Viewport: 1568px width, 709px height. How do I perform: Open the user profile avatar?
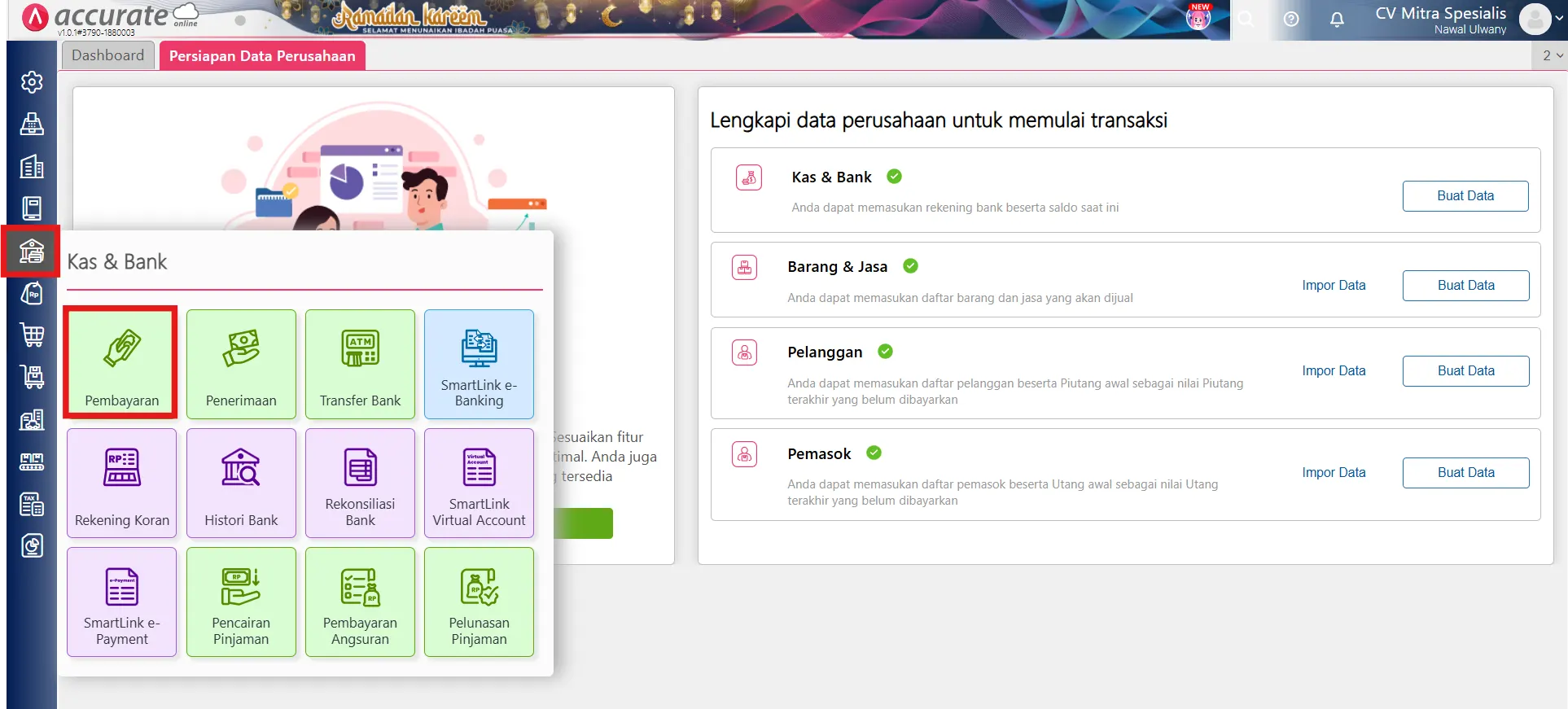[x=1535, y=19]
